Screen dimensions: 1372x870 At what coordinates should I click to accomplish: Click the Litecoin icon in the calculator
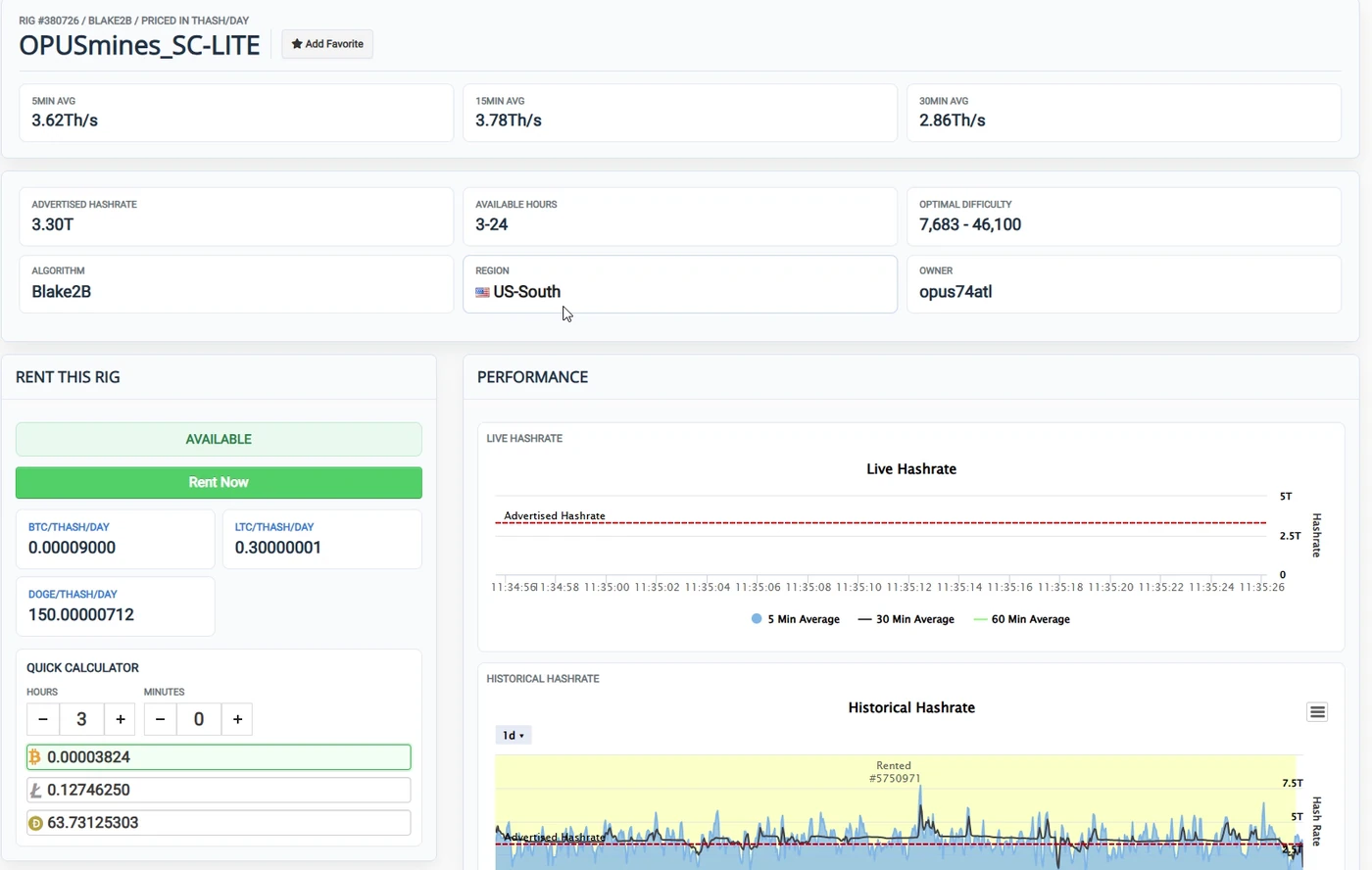35,790
